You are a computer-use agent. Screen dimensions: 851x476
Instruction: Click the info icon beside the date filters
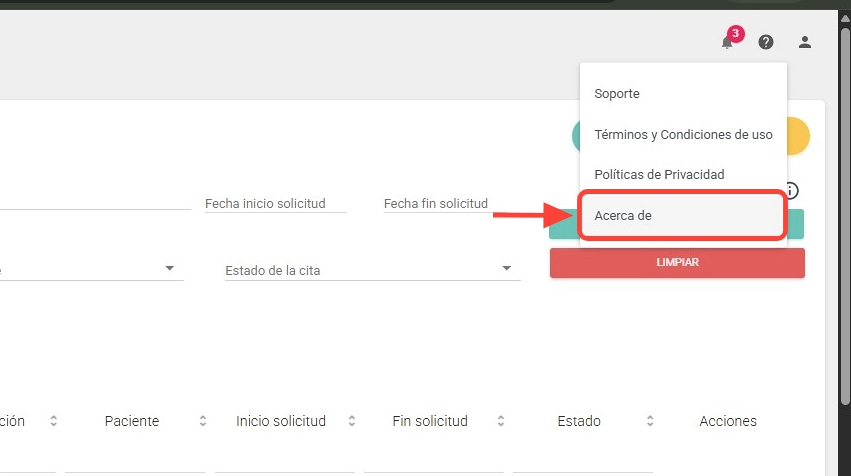(x=792, y=191)
